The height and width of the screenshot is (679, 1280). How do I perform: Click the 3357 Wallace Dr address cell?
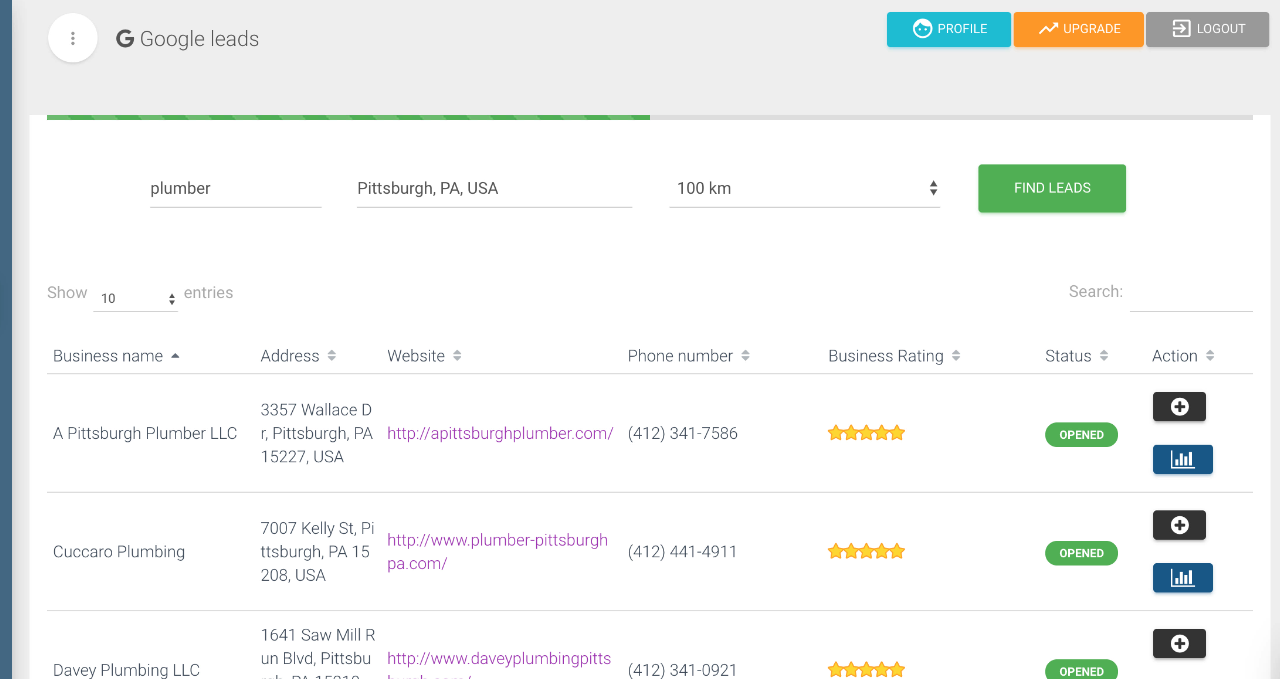317,433
